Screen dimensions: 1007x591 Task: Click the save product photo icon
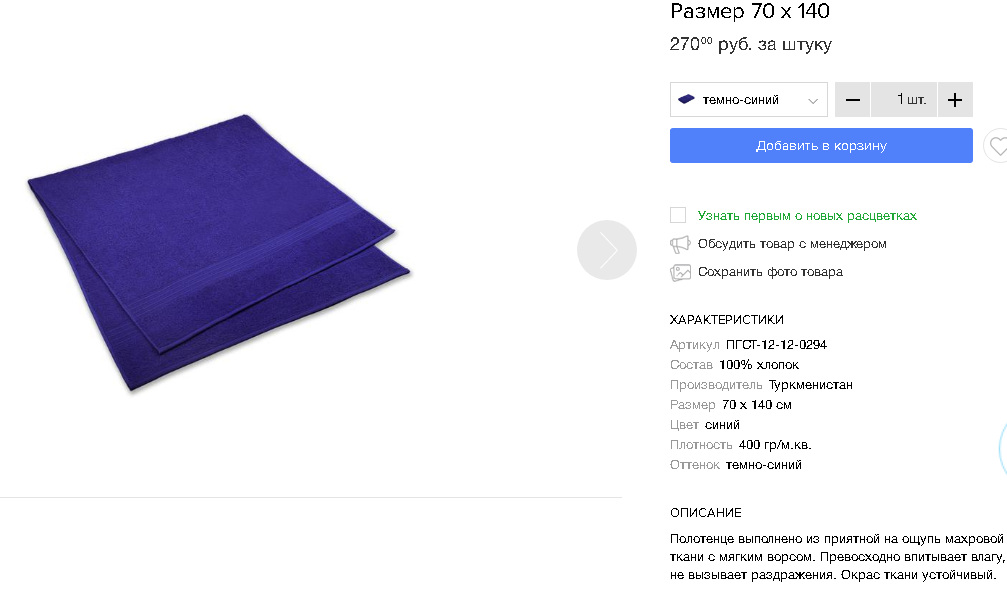coord(680,272)
